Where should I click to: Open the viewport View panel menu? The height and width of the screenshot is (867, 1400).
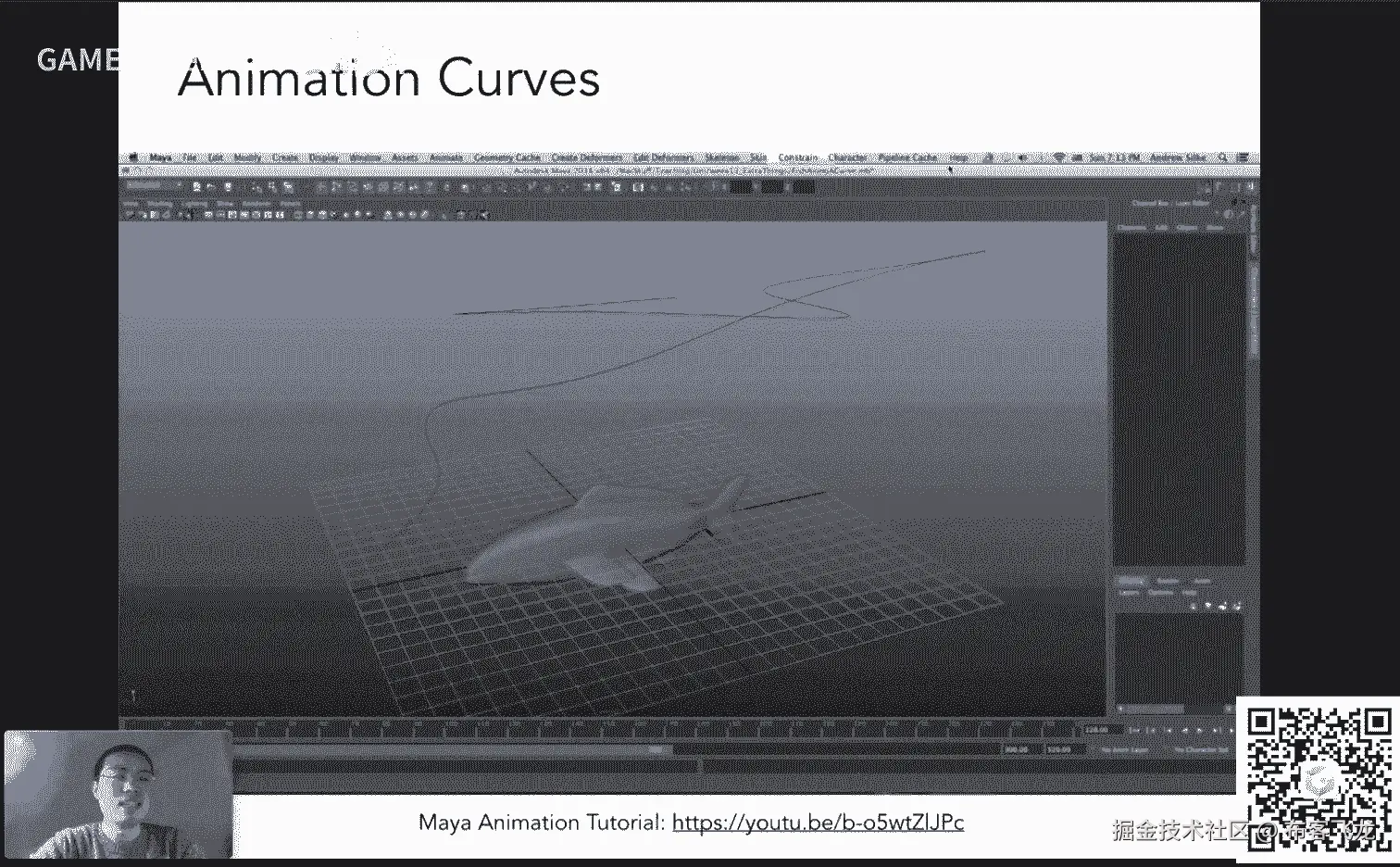coord(131,203)
